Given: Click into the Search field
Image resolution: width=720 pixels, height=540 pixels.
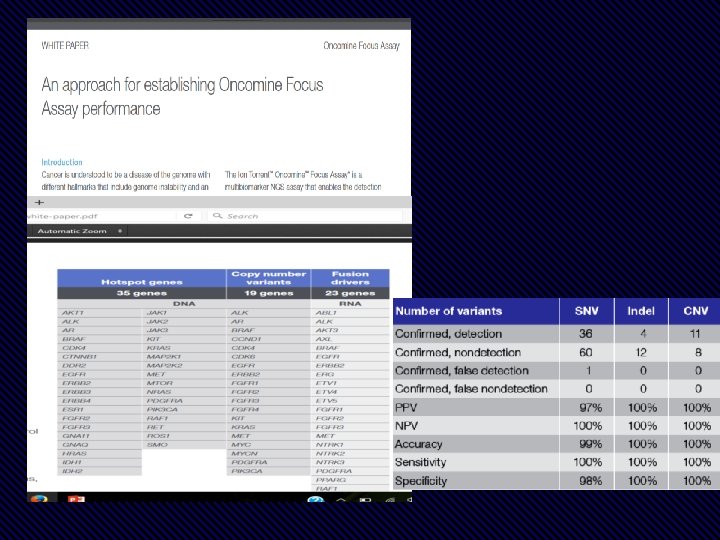Looking at the screenshot, I should [x=305, y=216].
